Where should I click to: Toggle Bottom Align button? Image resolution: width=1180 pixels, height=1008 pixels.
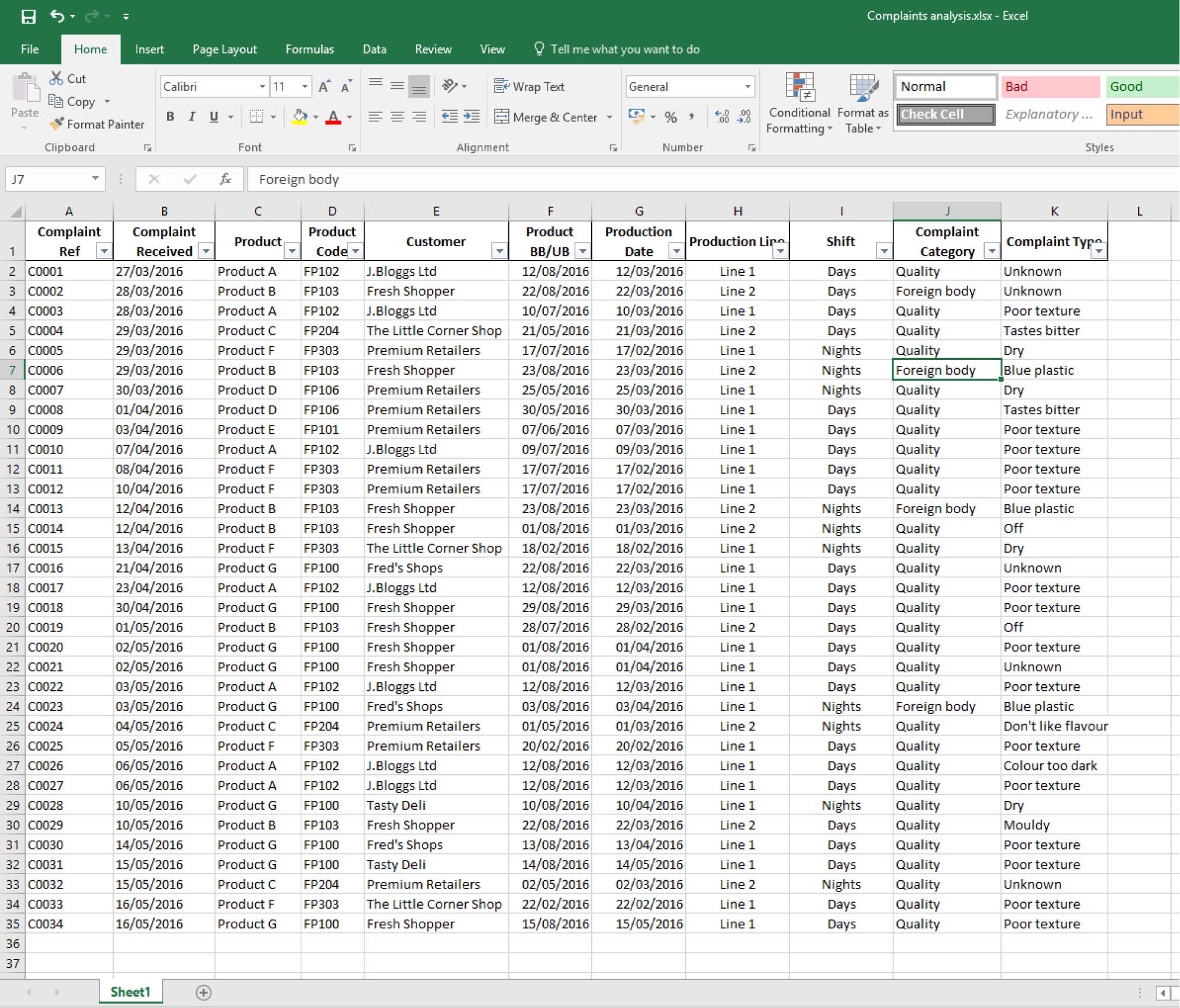419,86
